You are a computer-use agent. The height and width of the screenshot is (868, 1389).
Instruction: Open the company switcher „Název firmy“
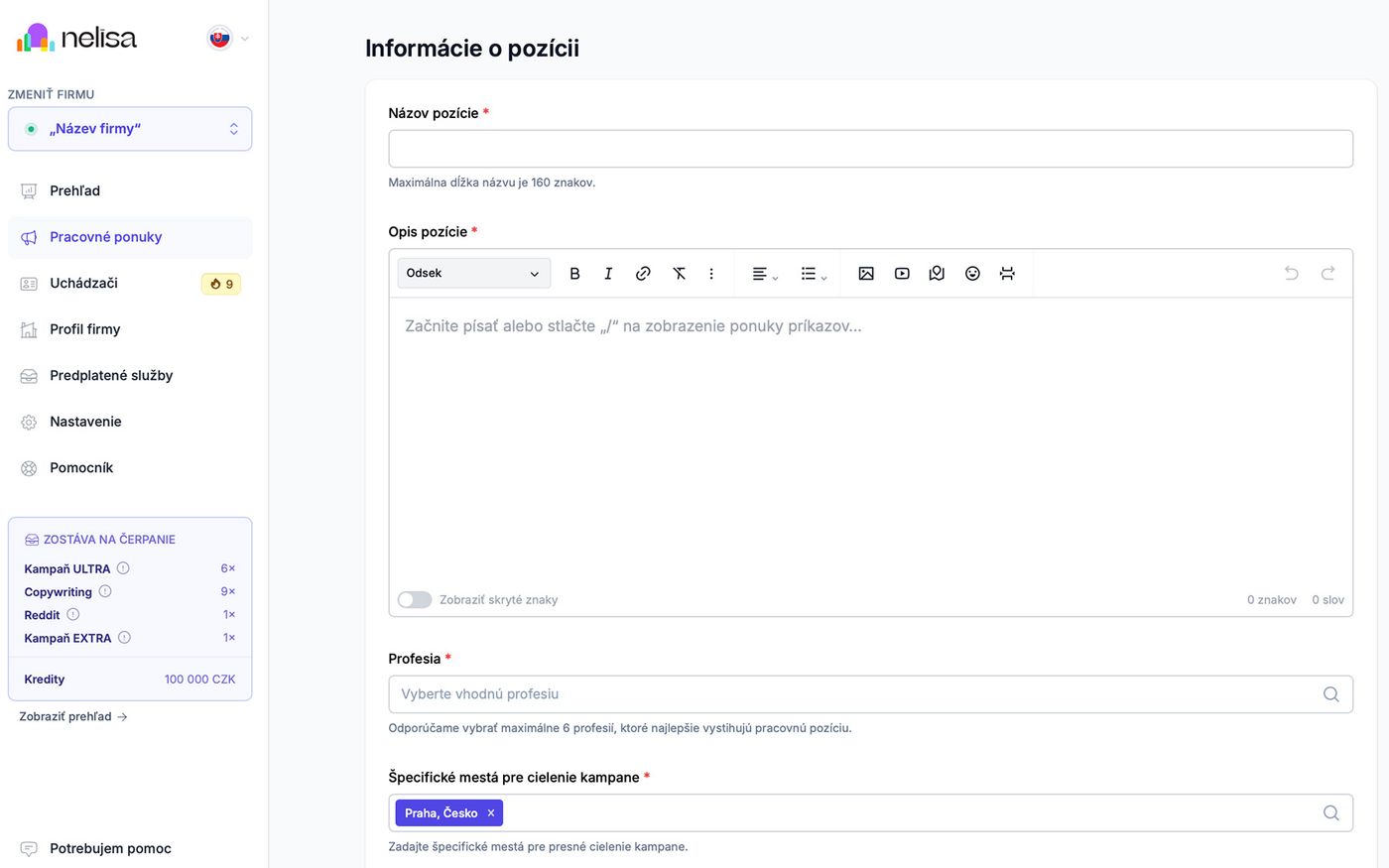pyautogui.click(x=130, y=129)
